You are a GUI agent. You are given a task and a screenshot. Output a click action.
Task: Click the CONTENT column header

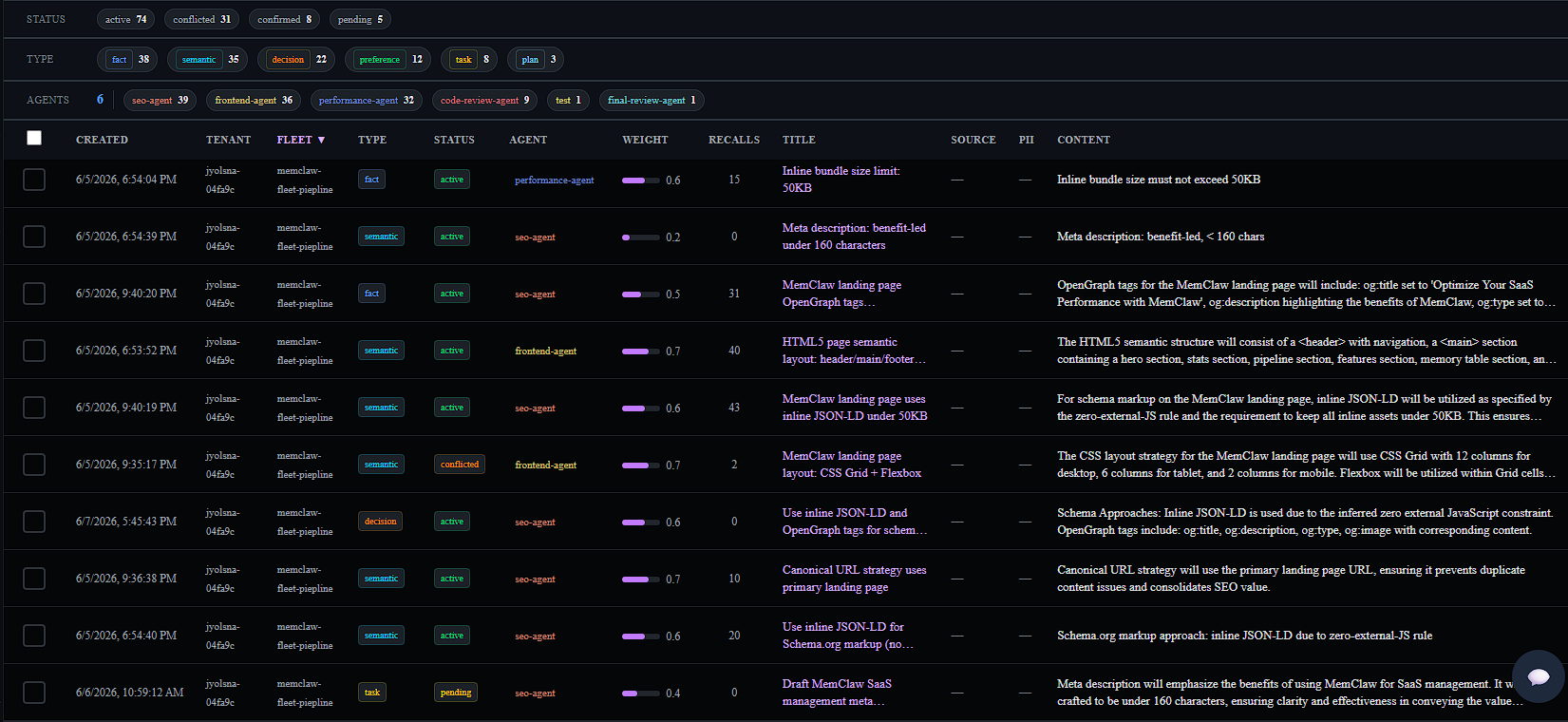1084,140
